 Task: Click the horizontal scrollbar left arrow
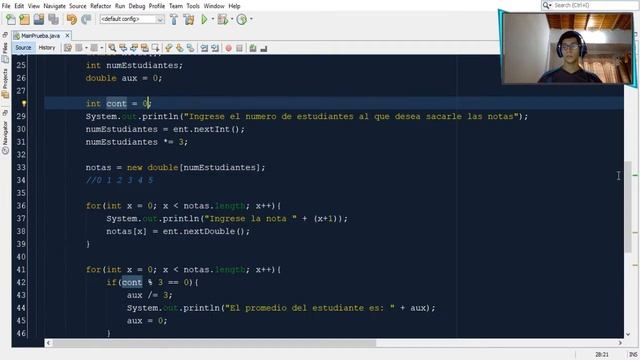click(x=49, y=343)
